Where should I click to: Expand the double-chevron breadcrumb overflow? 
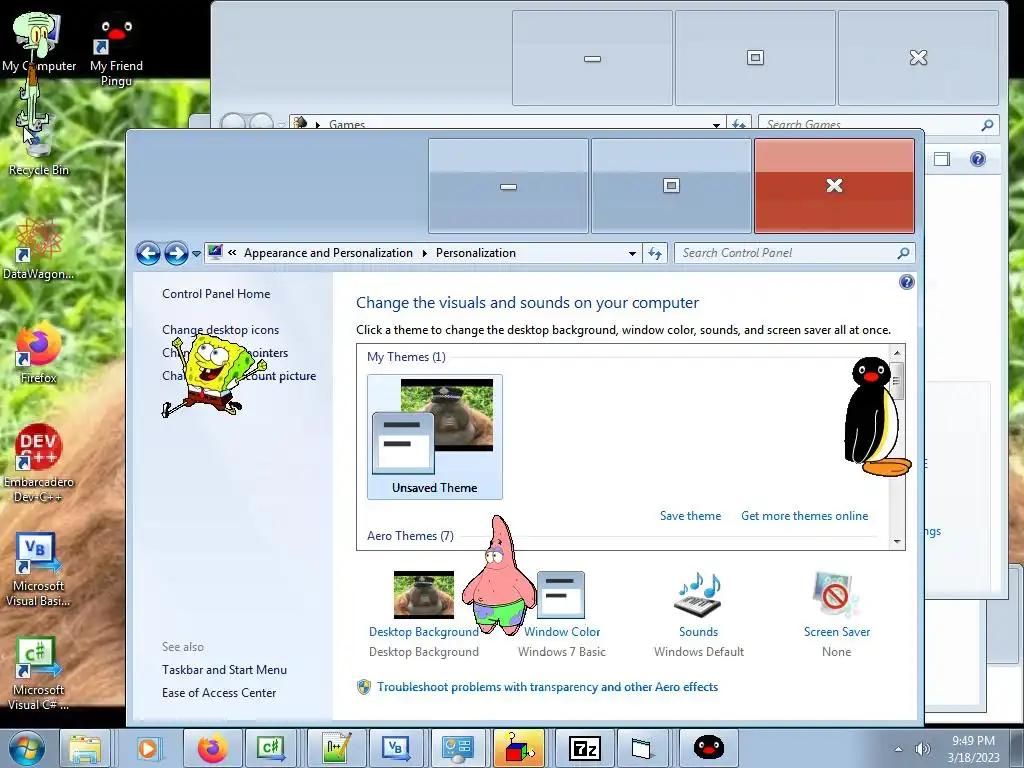[x=232, y=253]
